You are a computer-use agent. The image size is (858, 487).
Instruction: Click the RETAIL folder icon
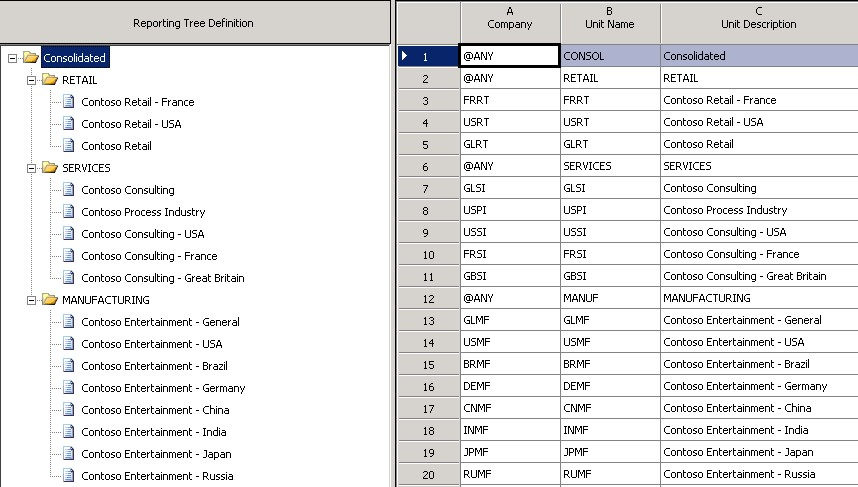click(50, 80)
